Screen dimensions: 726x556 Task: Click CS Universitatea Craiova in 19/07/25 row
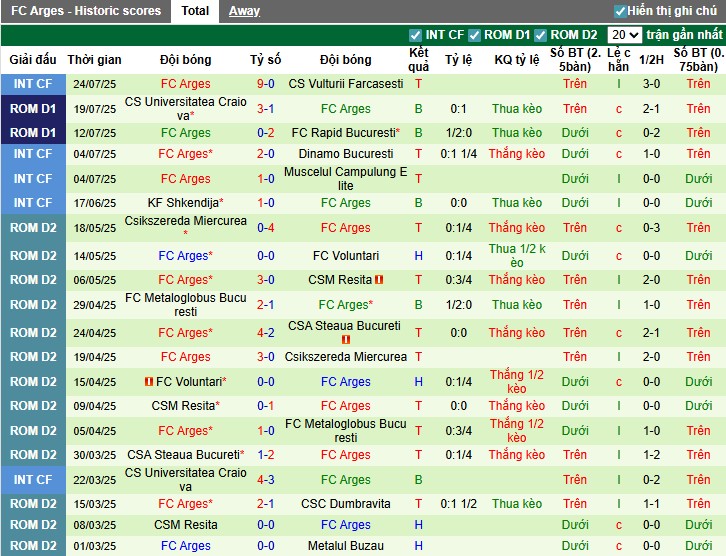point(185,109)
